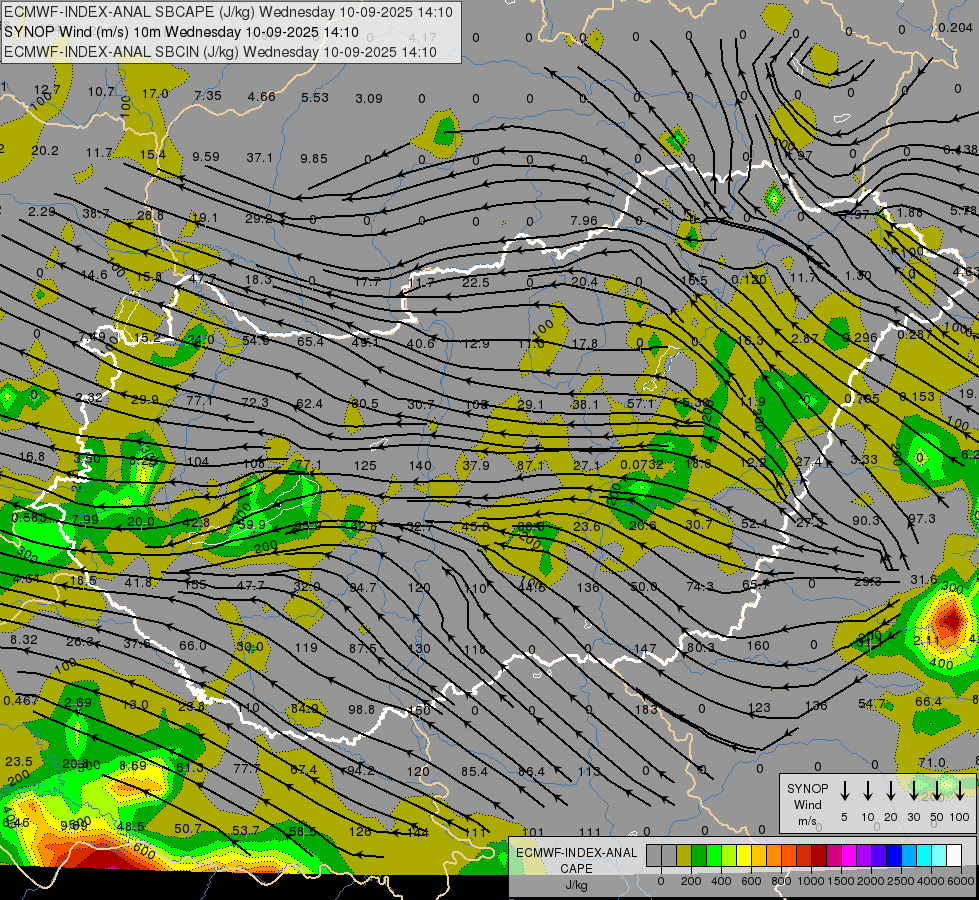Click the map value 66.4
979x900 pixels.
point(928,701)
